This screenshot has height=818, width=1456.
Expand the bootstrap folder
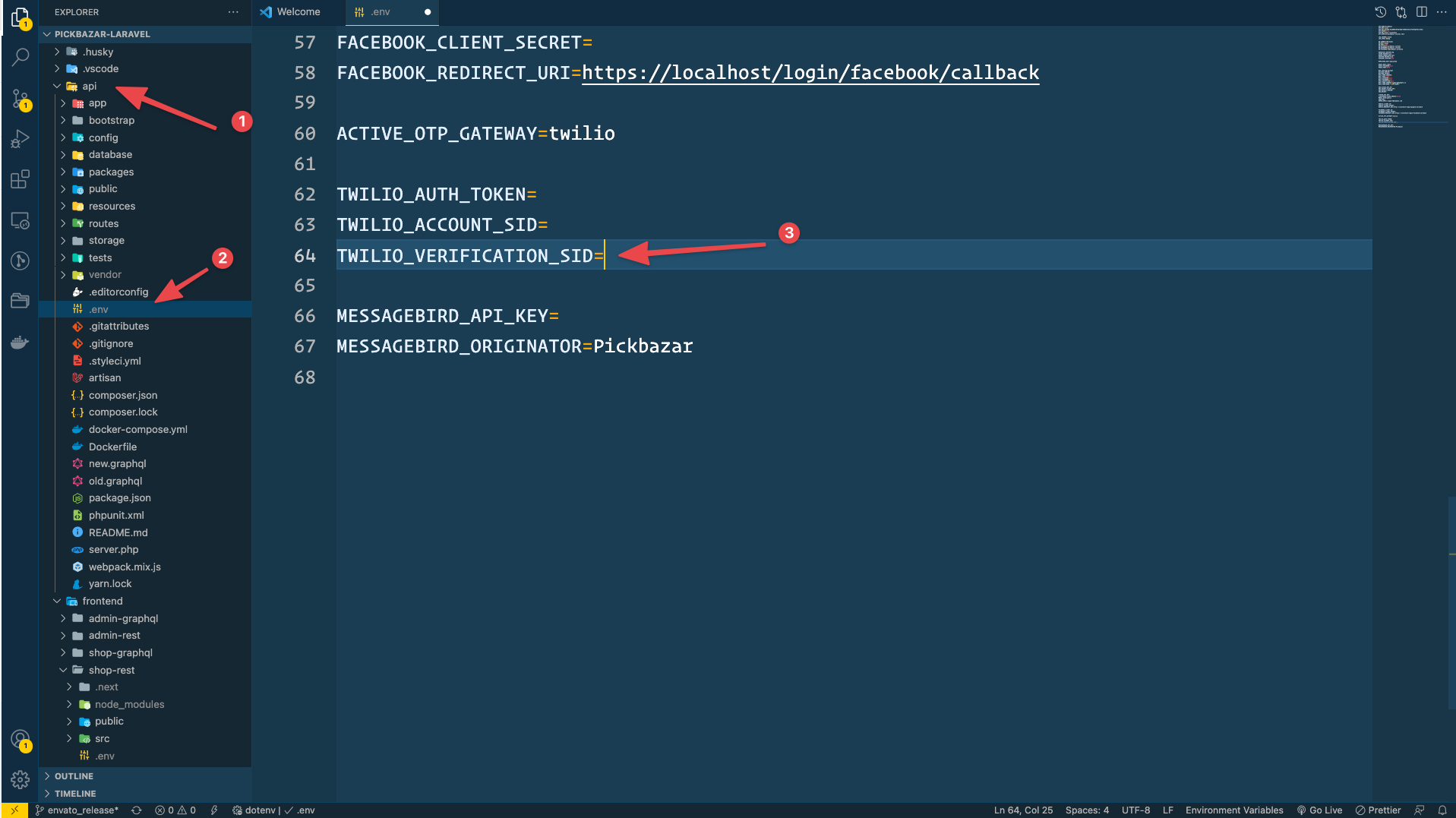pyautogui.click(x=145, y=120)
